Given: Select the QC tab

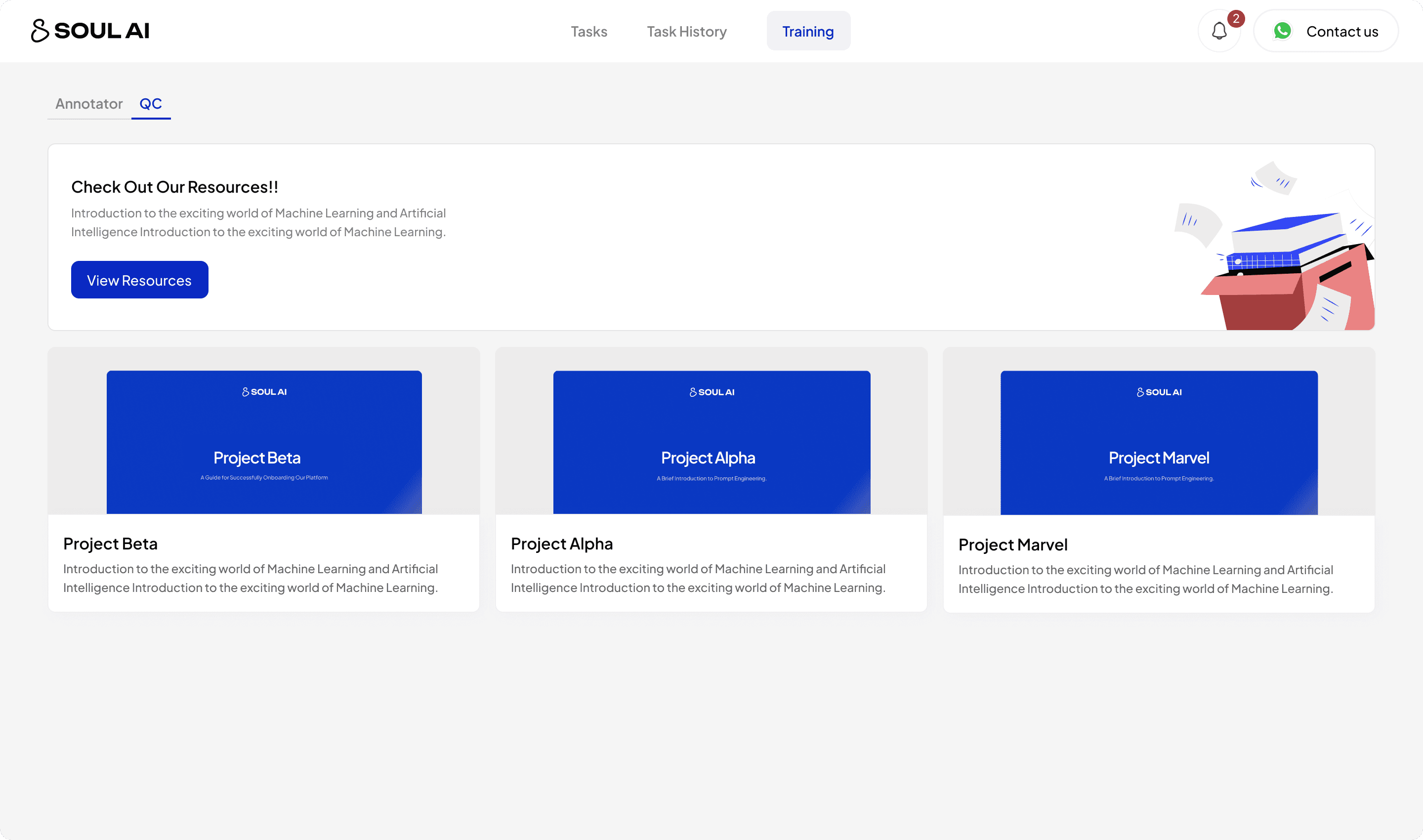Looking at the screenshot, I should 151,104.
